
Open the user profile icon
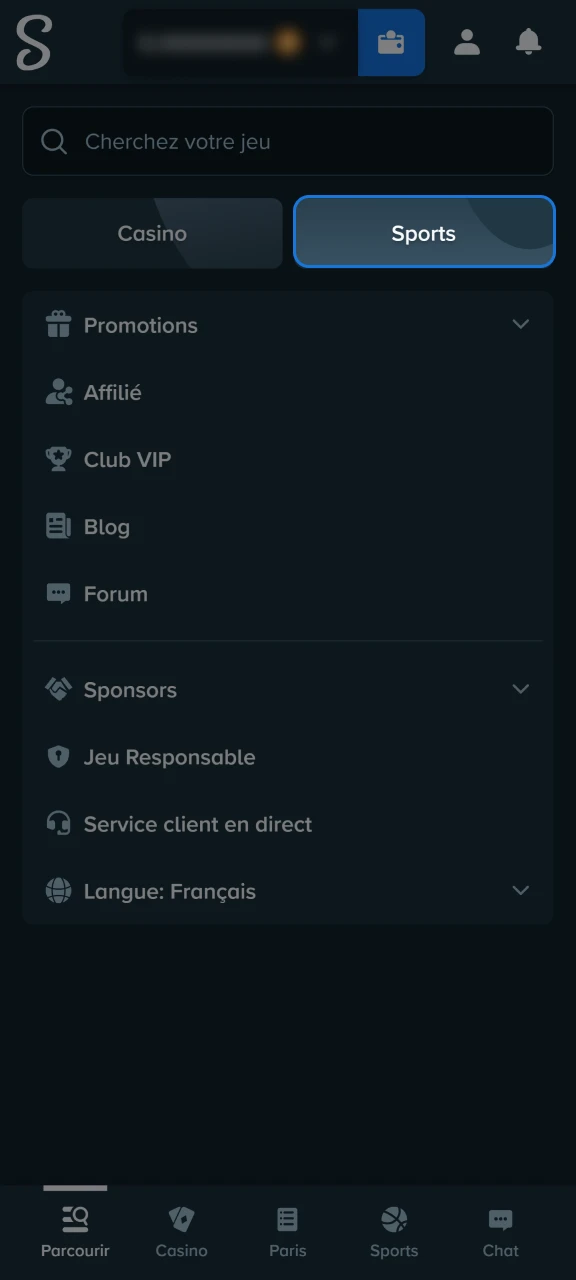point(467,42)
